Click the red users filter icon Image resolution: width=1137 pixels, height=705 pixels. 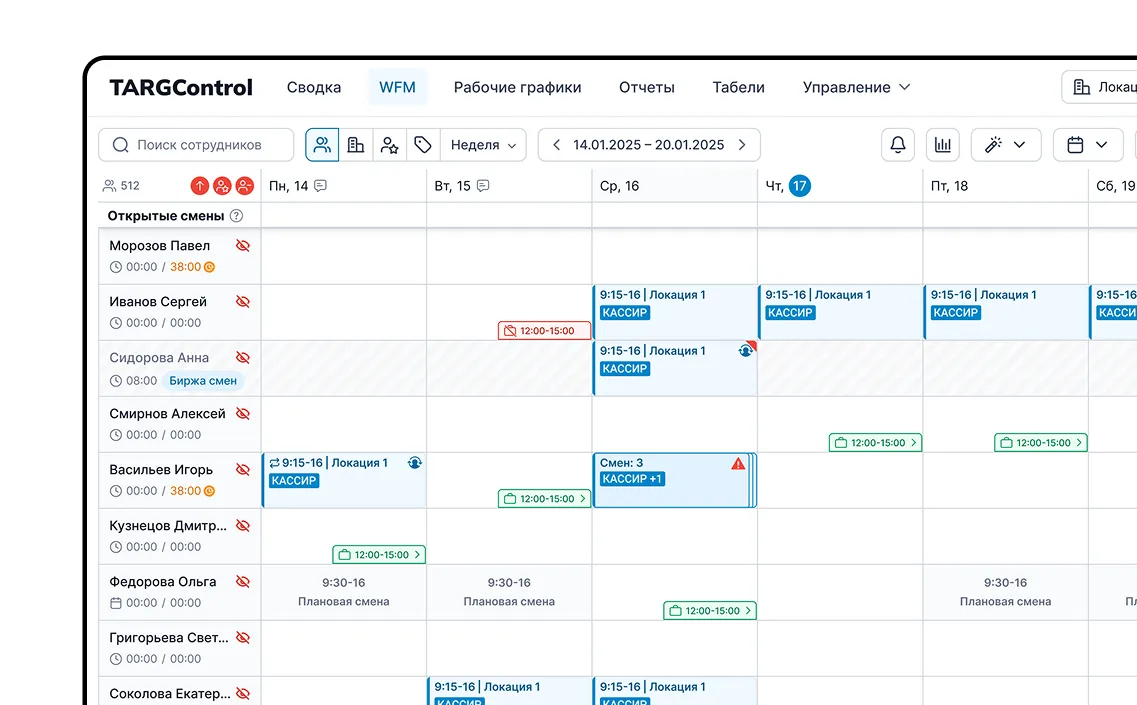click(223, 186)
